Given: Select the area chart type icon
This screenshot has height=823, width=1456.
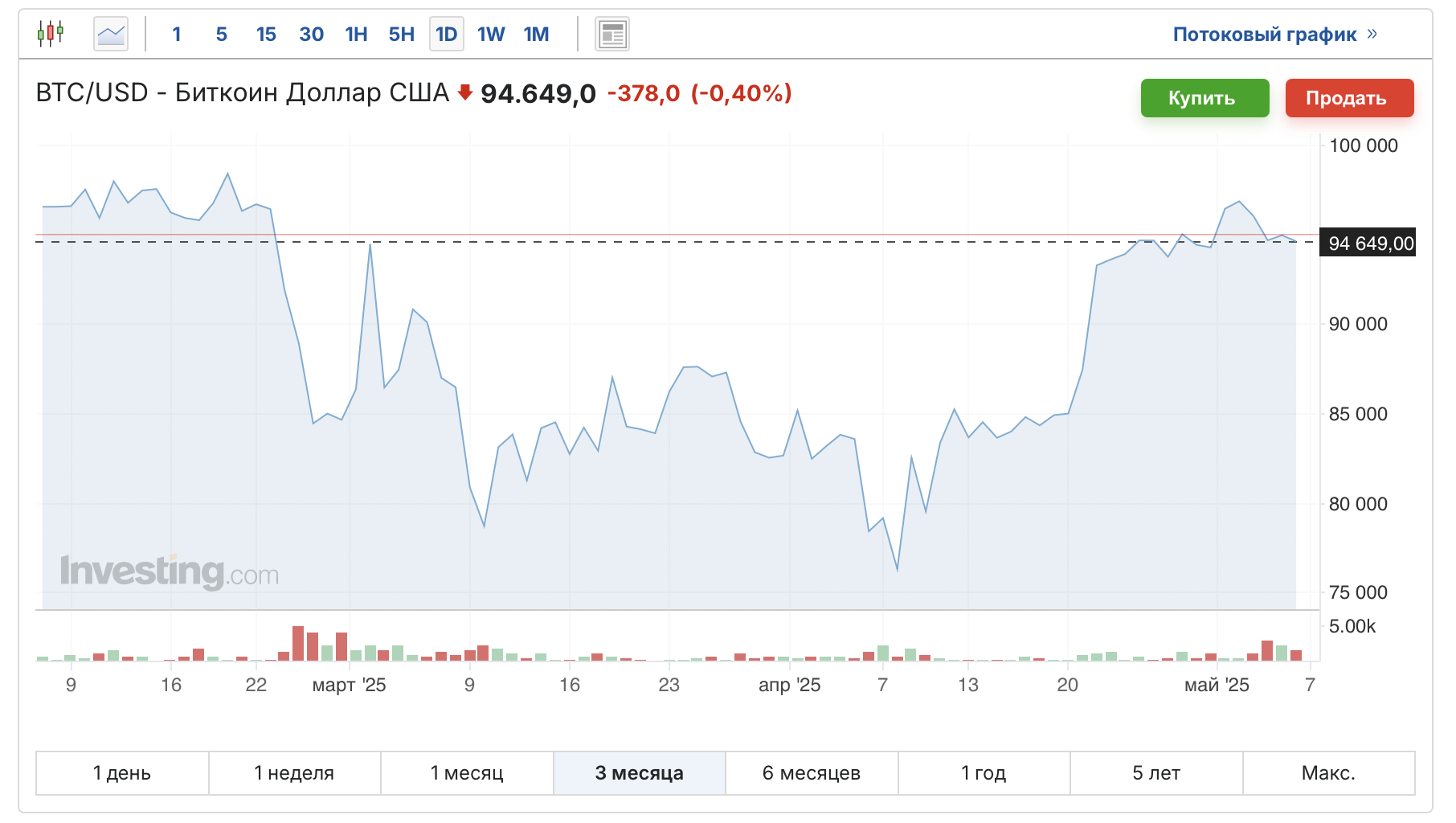Looking at the screenshot, I should point(111,34).
